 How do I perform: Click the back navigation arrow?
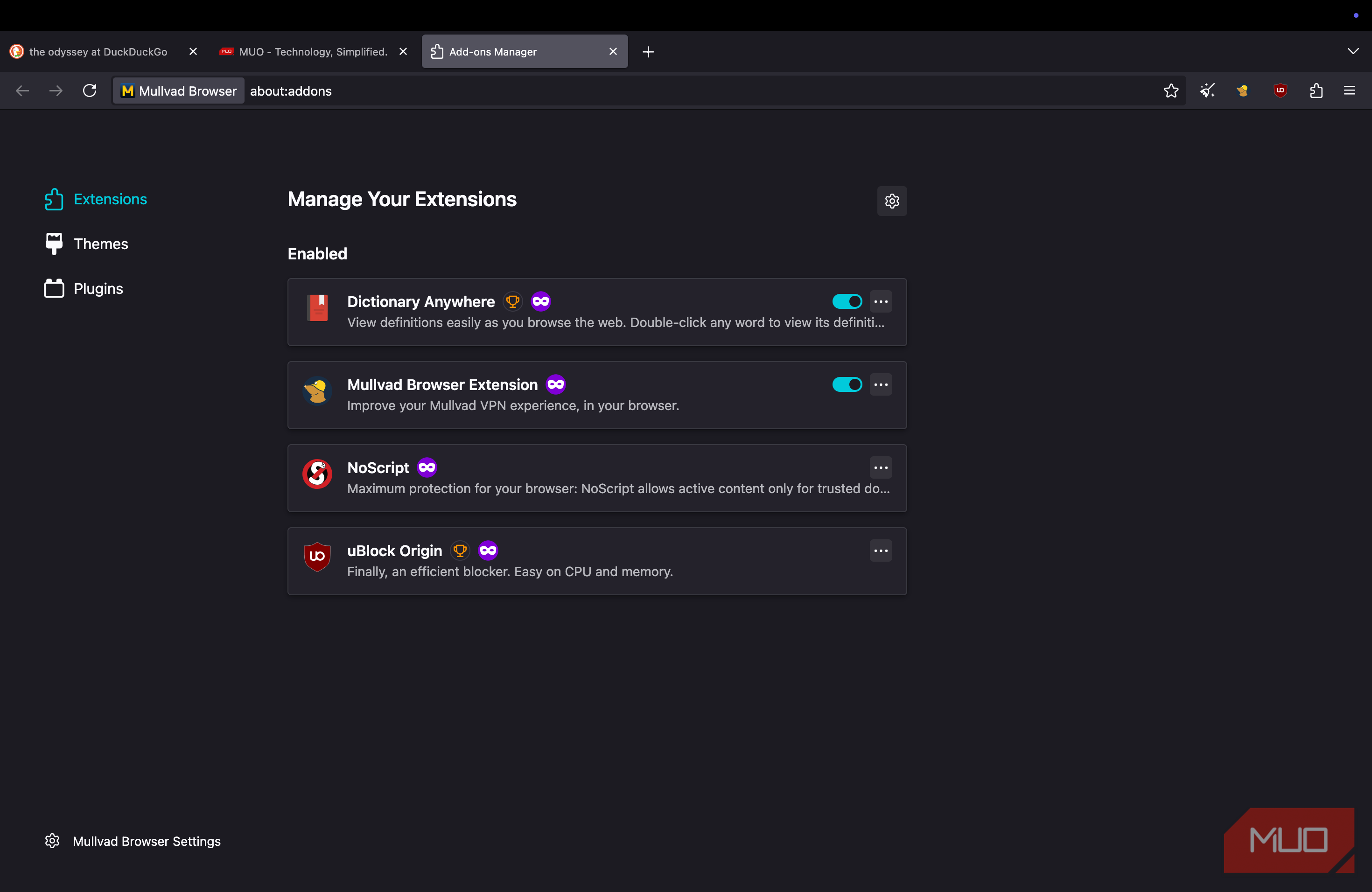click(22, 91)
